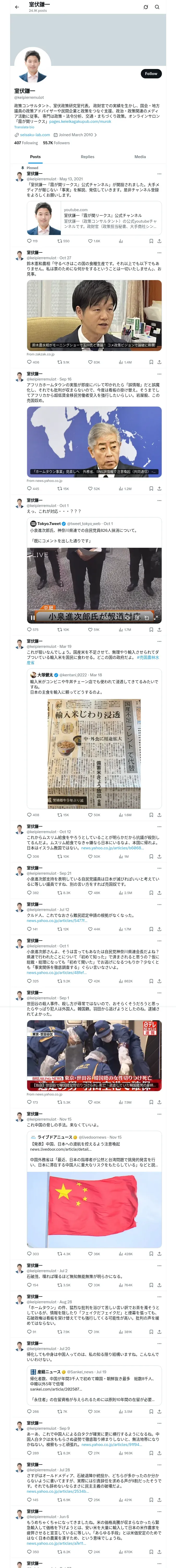
Task: Click the circular refresh icon beside the search icon
Action: click(x=146, y=7)
